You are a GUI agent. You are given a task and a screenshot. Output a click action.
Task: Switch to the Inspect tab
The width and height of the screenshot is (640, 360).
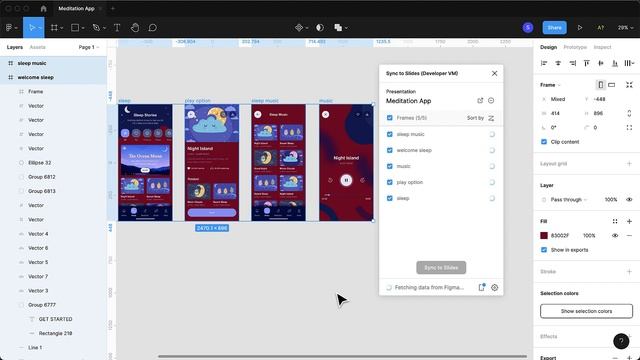(602, 47)
